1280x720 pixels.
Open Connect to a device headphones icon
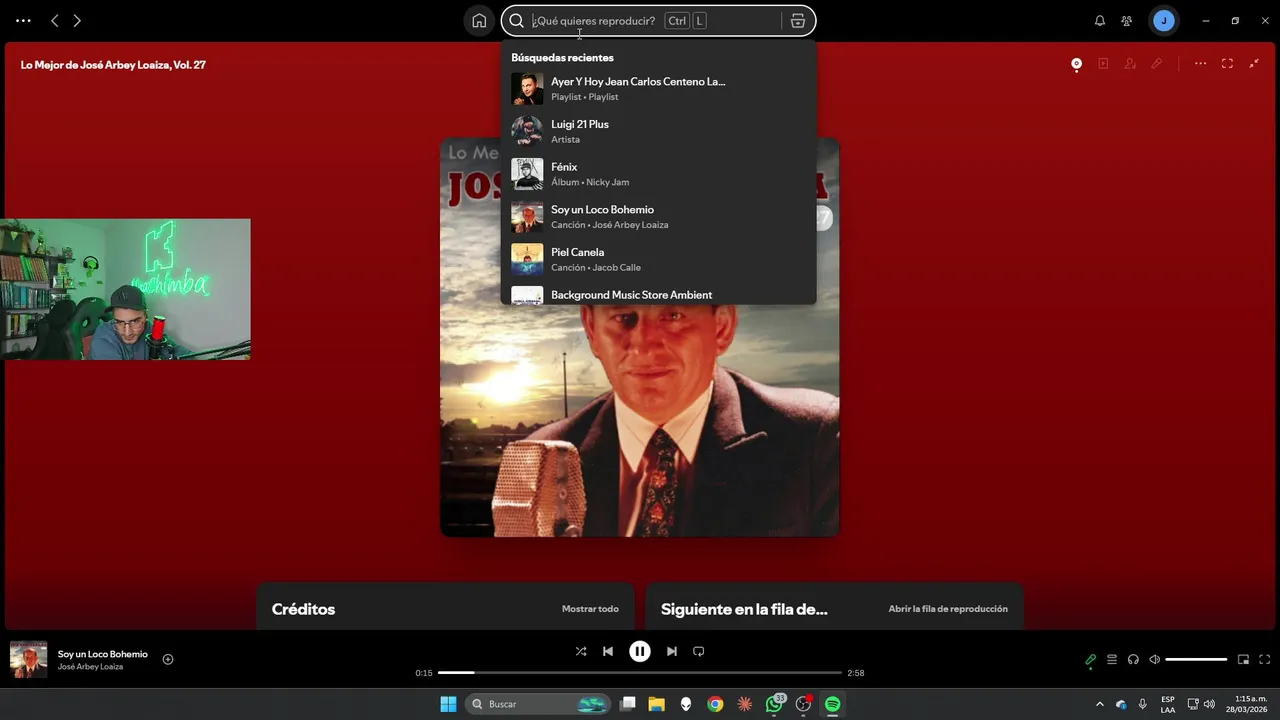point(1133,659)
